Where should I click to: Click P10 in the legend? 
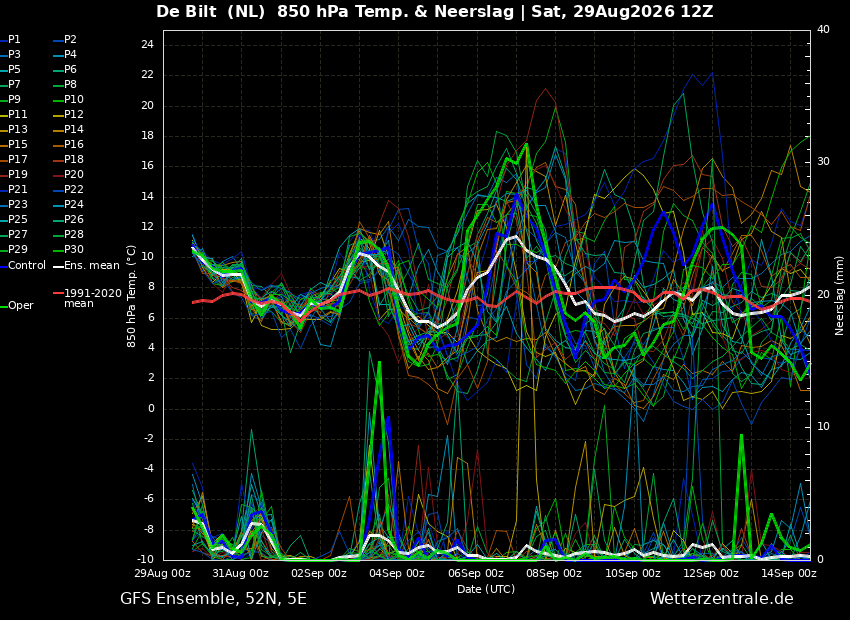[68, 100]
